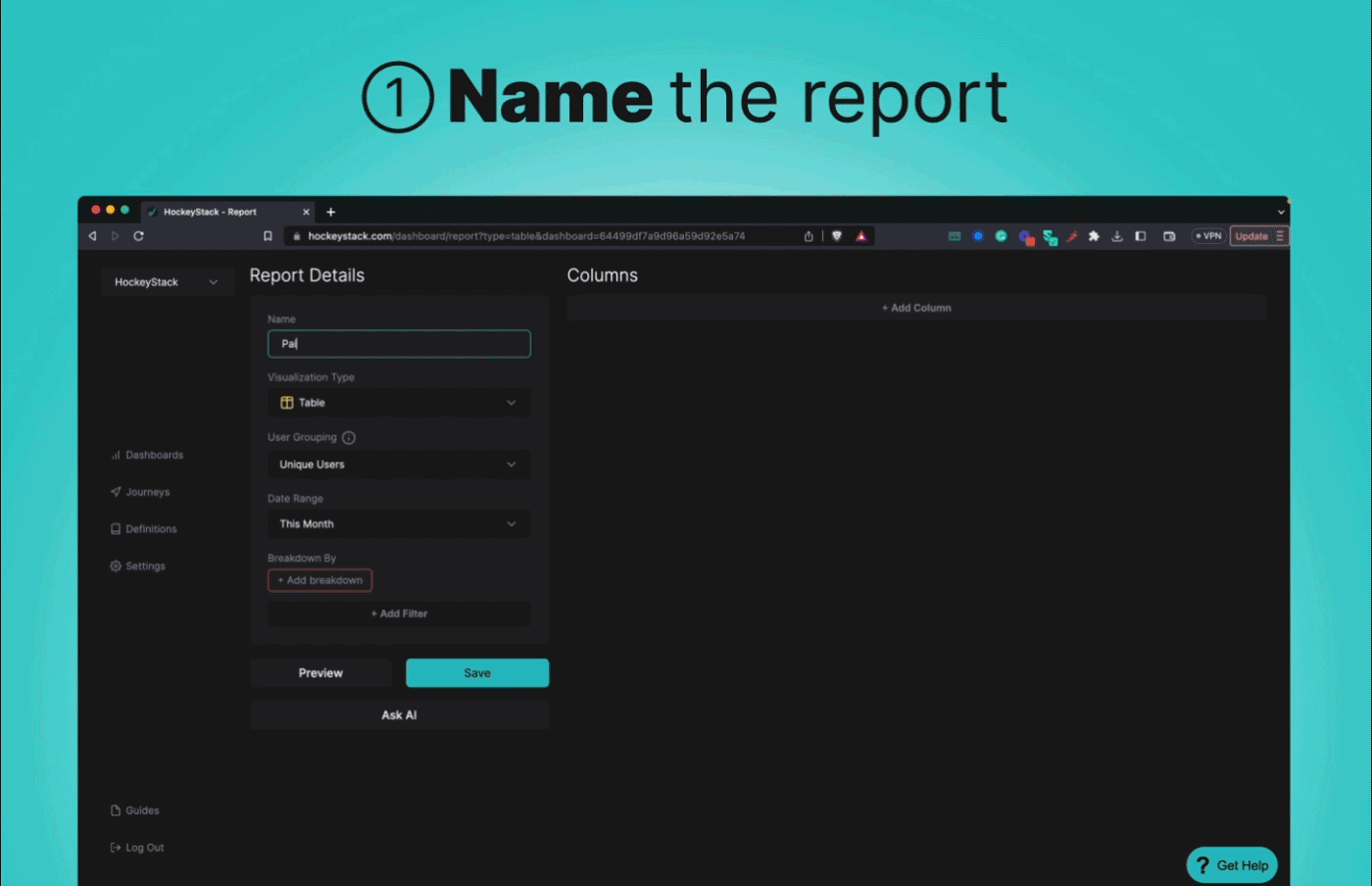The height and width of the screenshot is (886, 1372).
Task: Click the teal Save button
Action: pos(477,673)
